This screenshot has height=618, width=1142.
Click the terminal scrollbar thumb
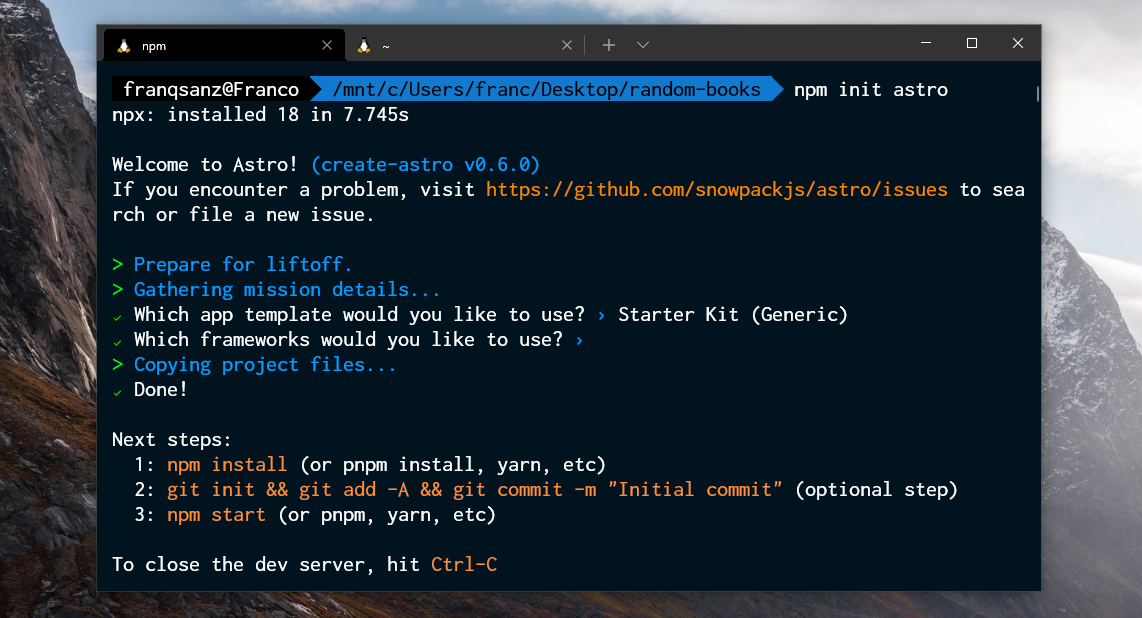point(1037,93)
